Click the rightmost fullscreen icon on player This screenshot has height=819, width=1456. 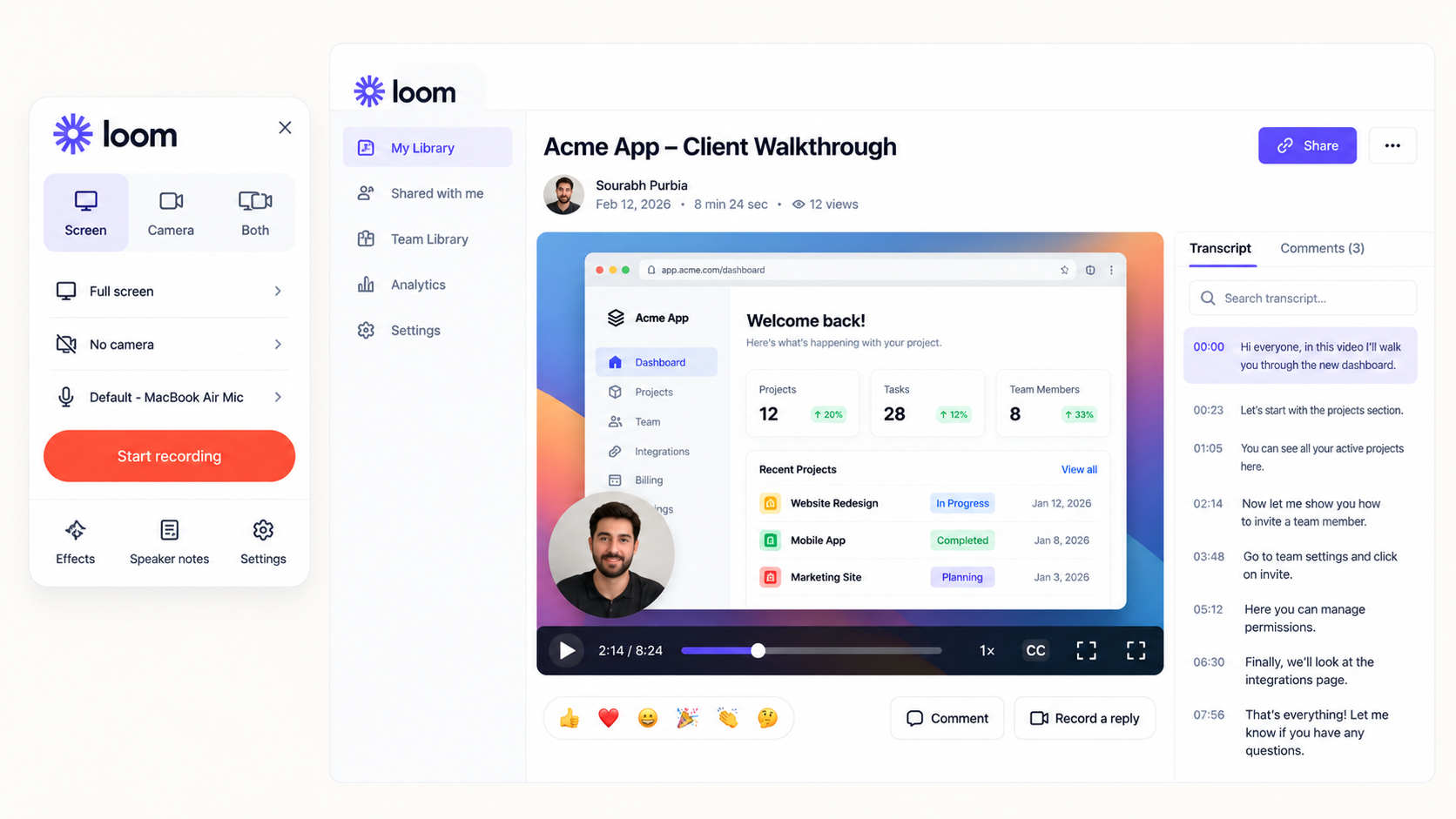pyautogui.click(x=1136, y=650)
